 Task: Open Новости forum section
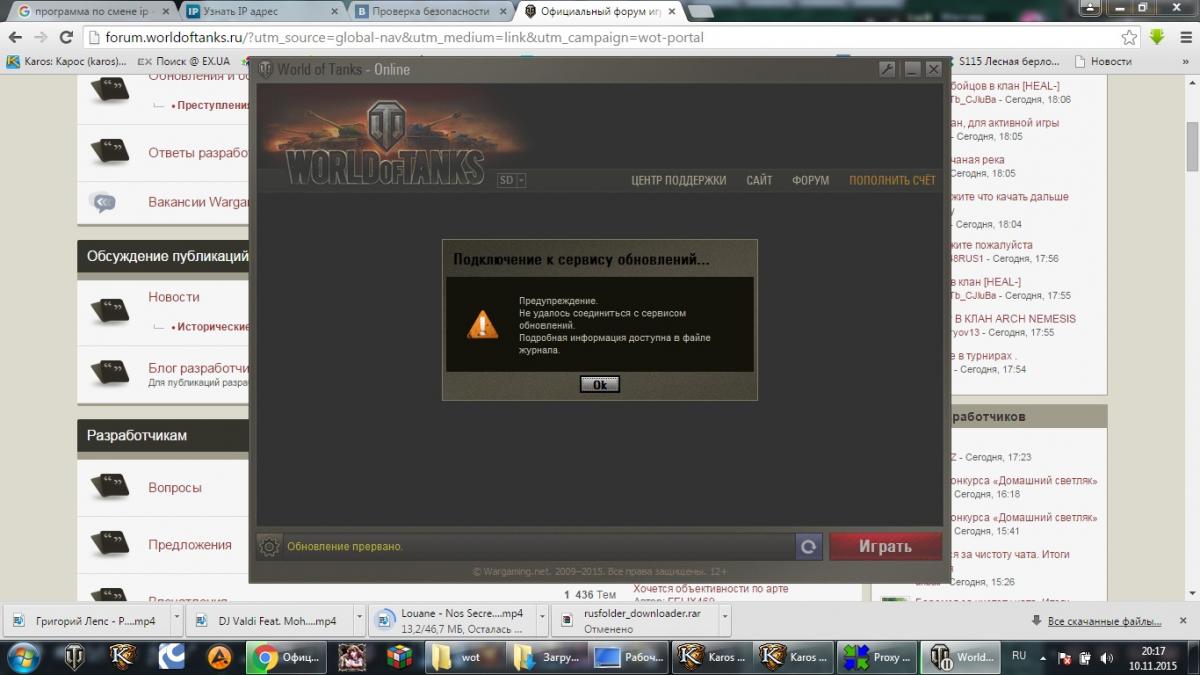tap(174, 297)
